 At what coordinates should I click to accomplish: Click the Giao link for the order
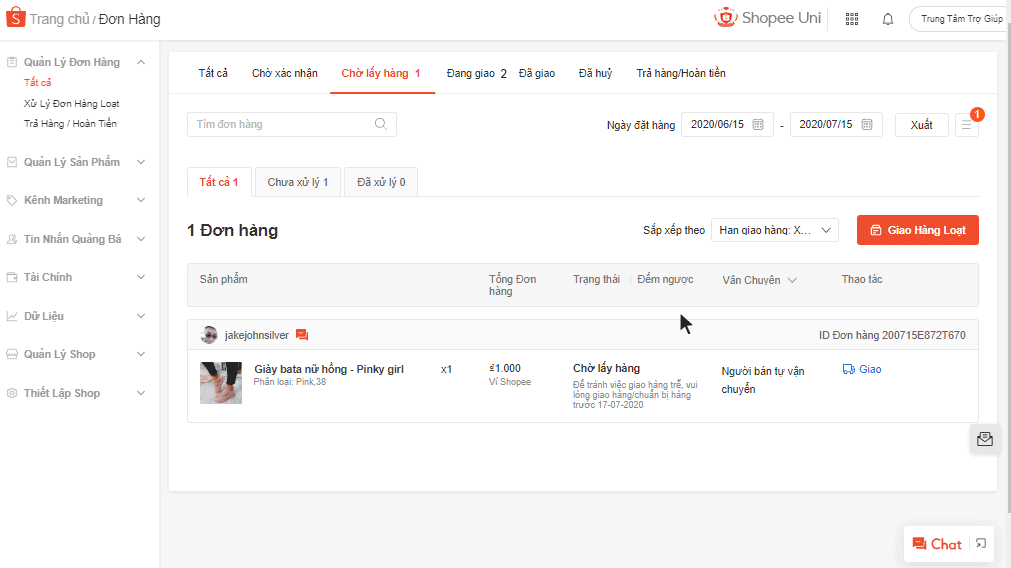click(862, 369)
